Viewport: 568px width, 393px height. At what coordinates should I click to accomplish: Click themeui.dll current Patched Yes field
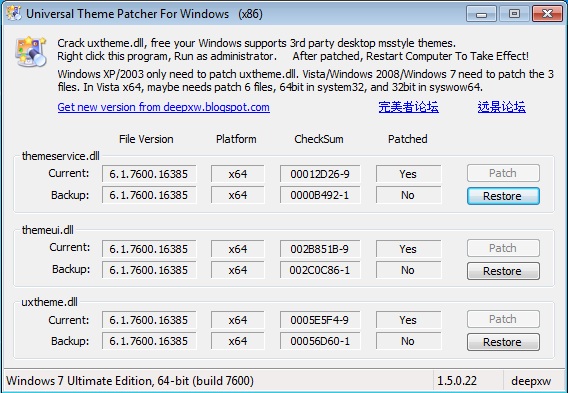click(409, 249)
